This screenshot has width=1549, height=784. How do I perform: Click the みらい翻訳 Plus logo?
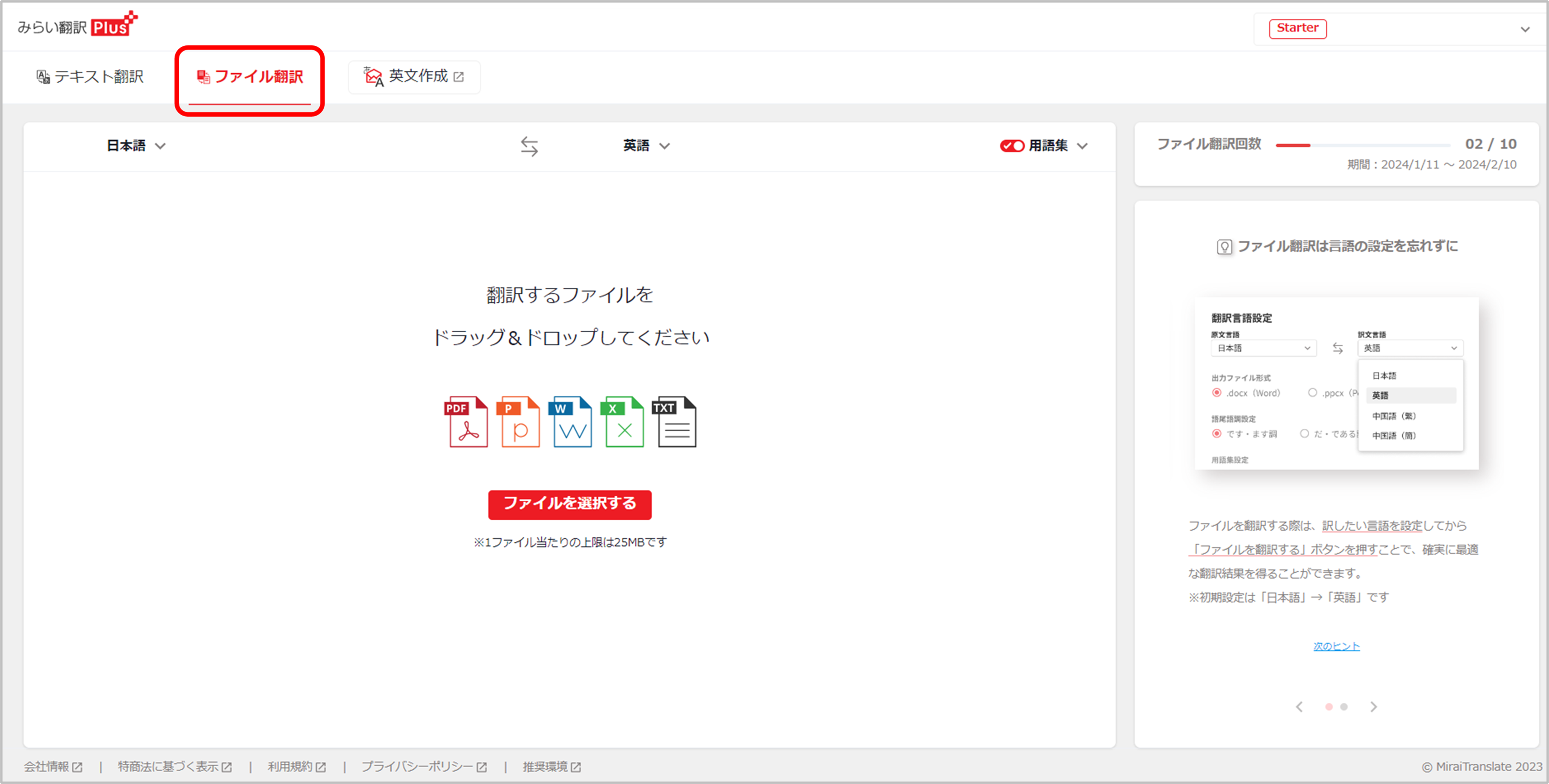(x=77, y=25)
